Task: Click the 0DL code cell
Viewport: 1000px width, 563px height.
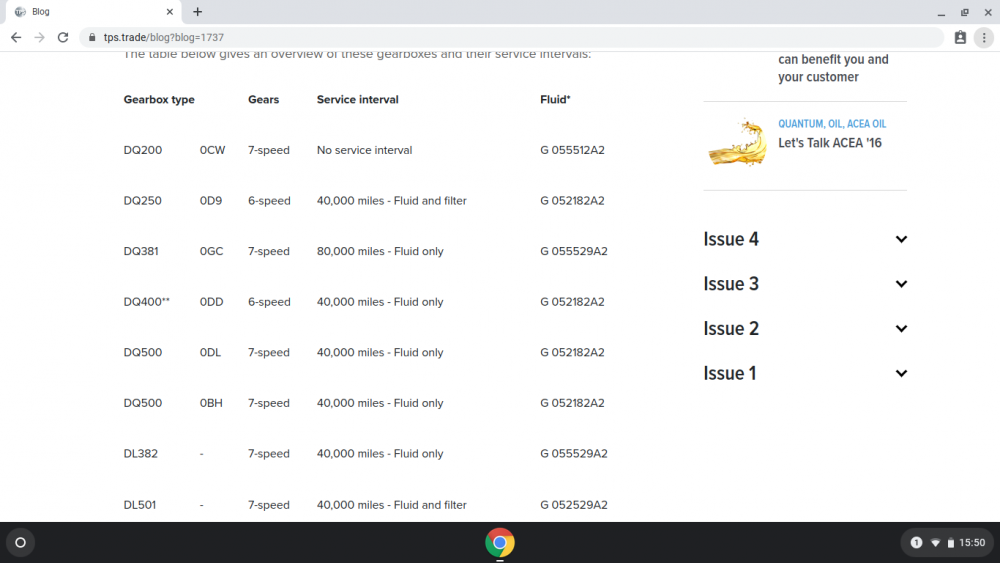Action: click(210, 352)
